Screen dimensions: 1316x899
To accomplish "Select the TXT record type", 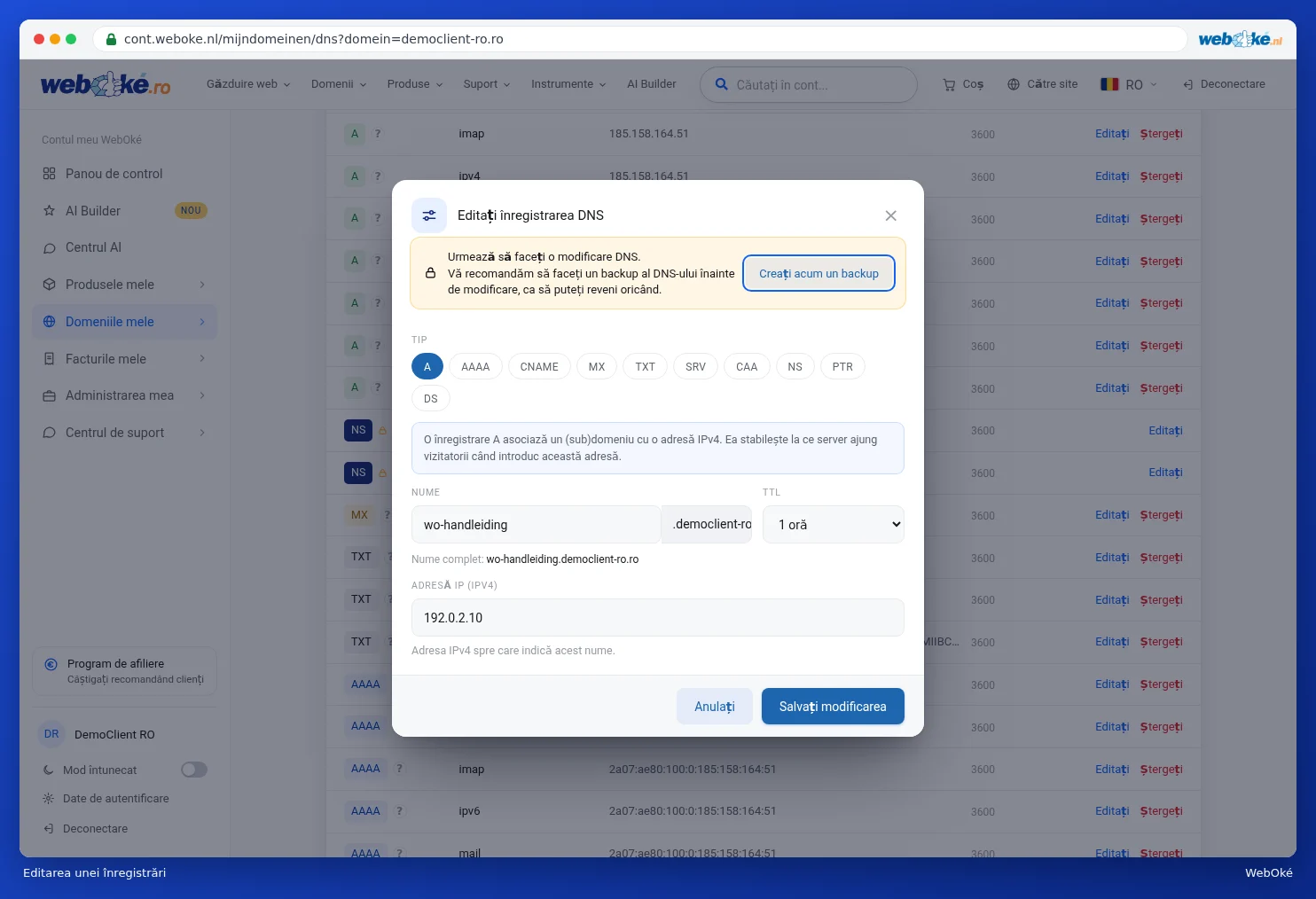I will pyautogui.click(x=645, y=366).
